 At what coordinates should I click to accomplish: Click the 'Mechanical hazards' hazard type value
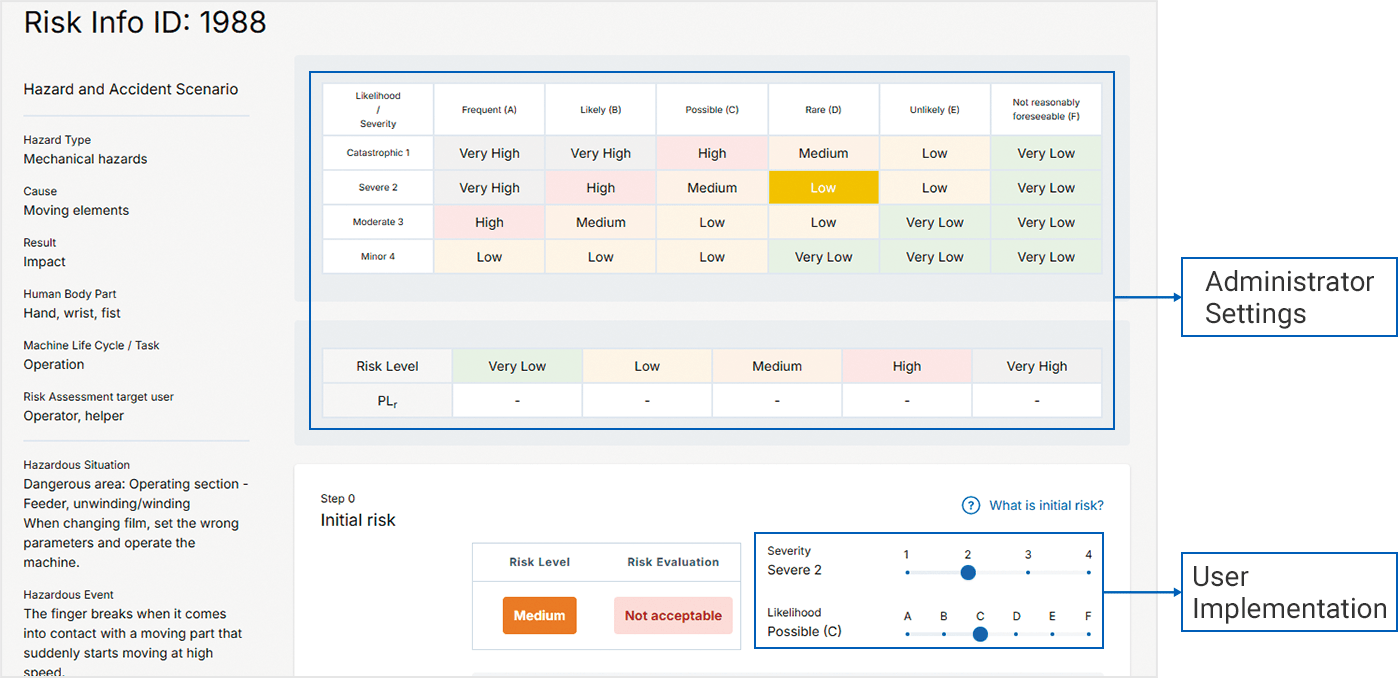pyautogui.click(x=85, y=159)
